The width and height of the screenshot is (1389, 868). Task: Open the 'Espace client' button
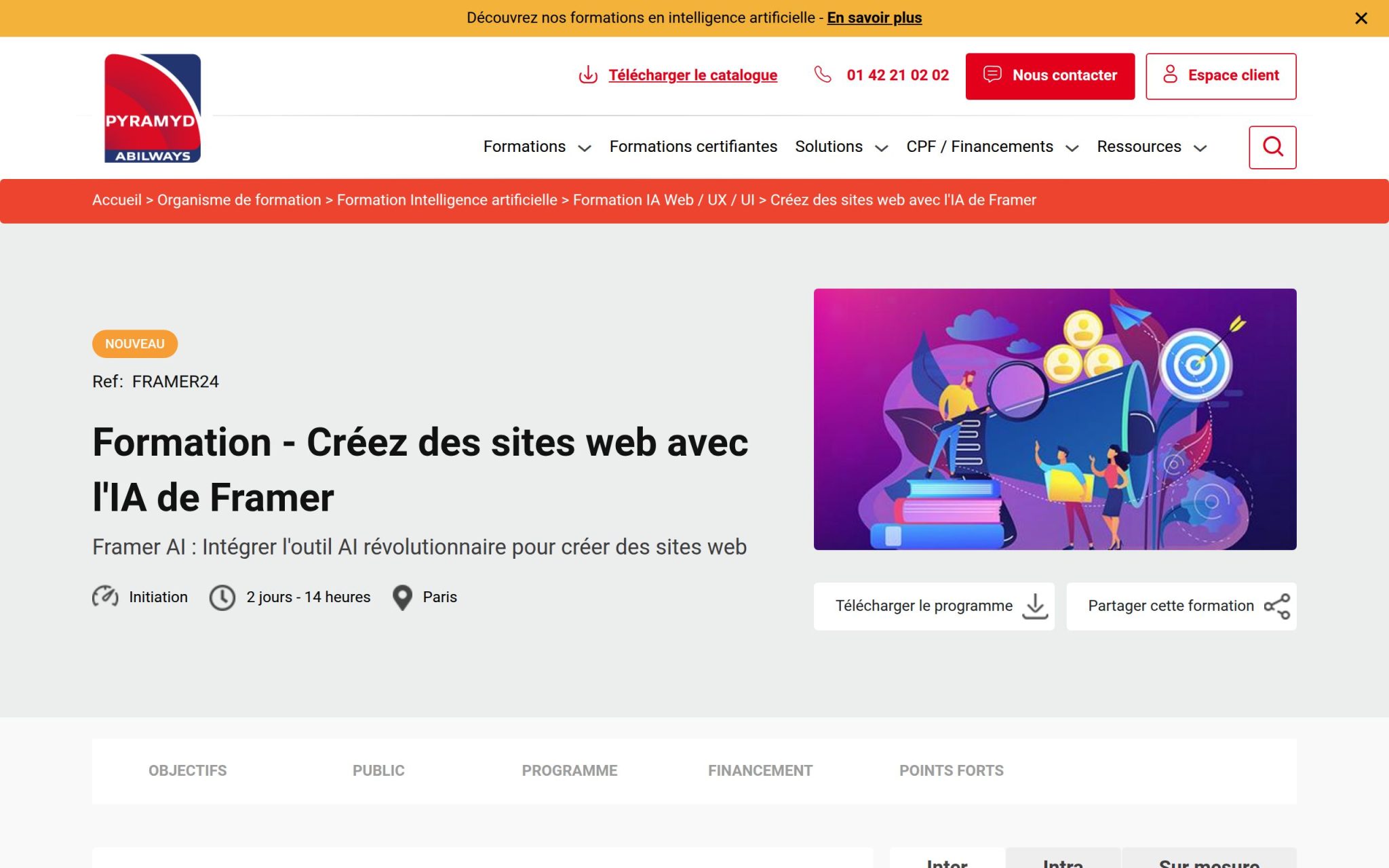1221,76
